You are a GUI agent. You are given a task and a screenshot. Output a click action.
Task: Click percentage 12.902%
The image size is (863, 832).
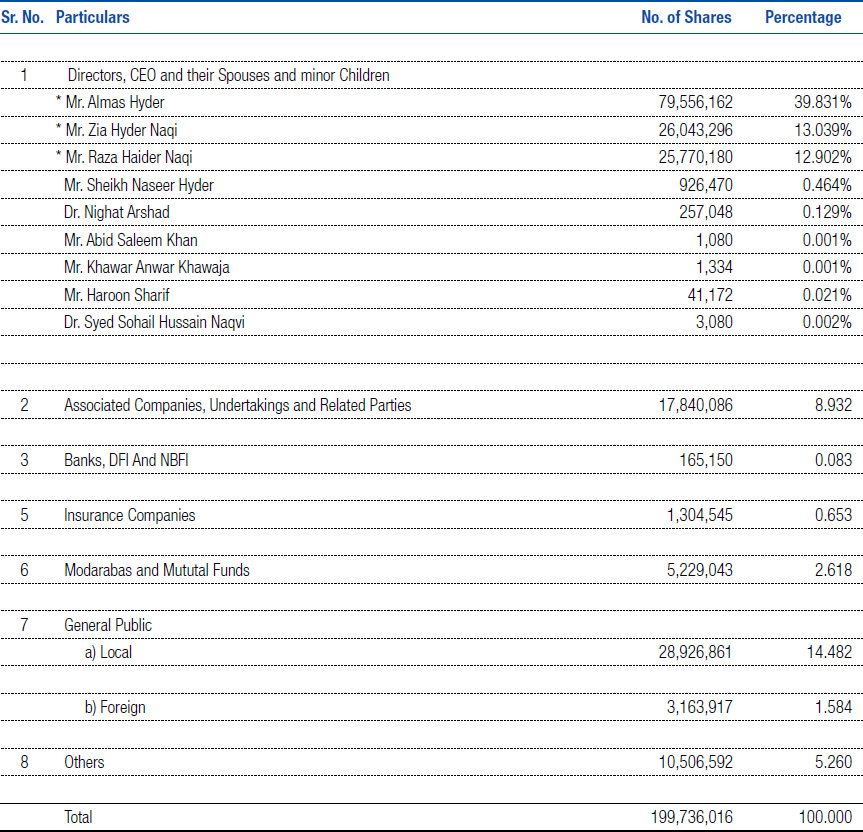coord(823,157)
